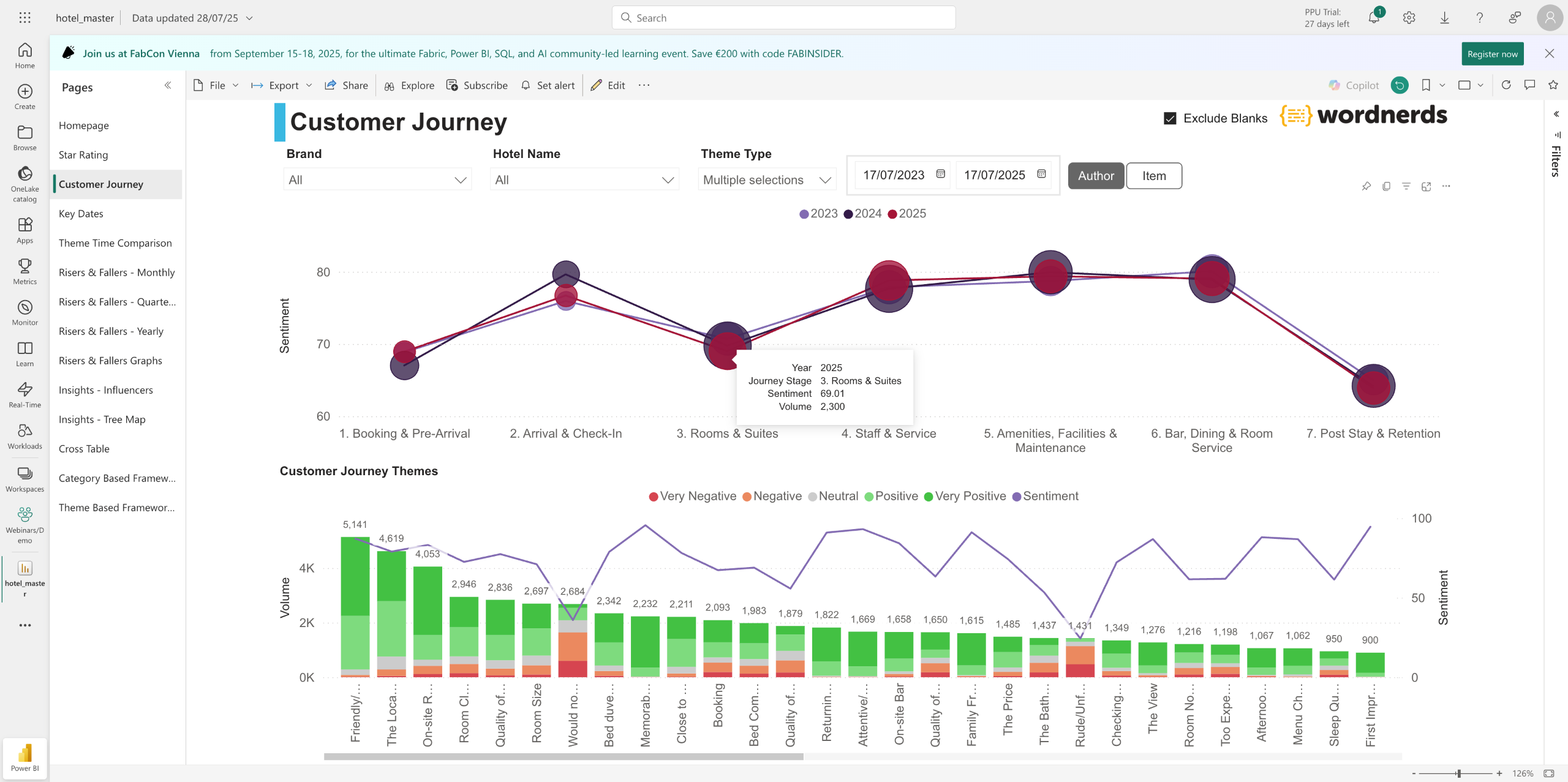The width and height of the screenshot is (1568, 782).
Task: Uncheck the Exclude Blanks checkbox
Action: (1170, 118)
